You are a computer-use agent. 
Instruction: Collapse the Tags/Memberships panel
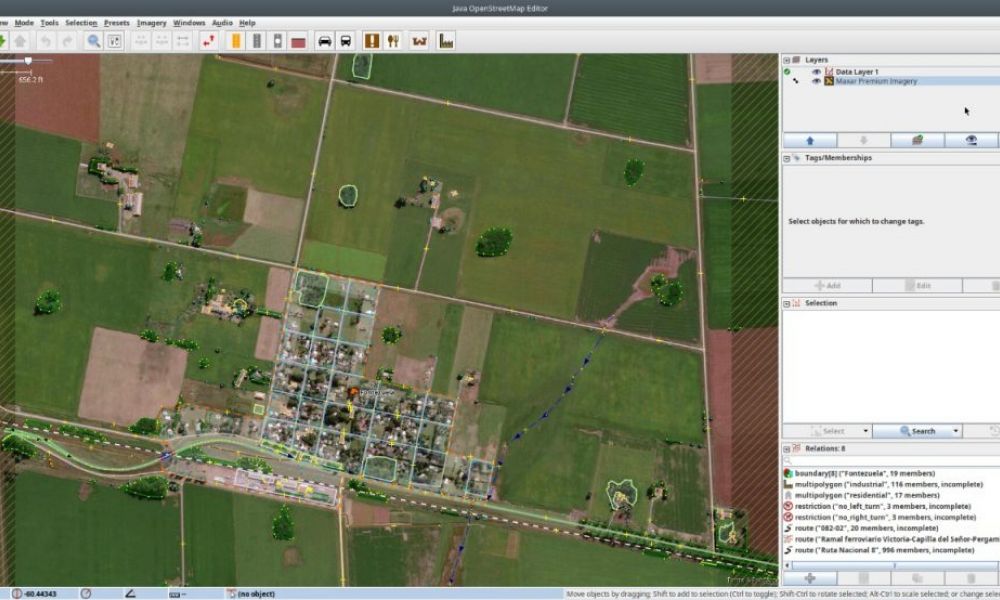(786, 157)
